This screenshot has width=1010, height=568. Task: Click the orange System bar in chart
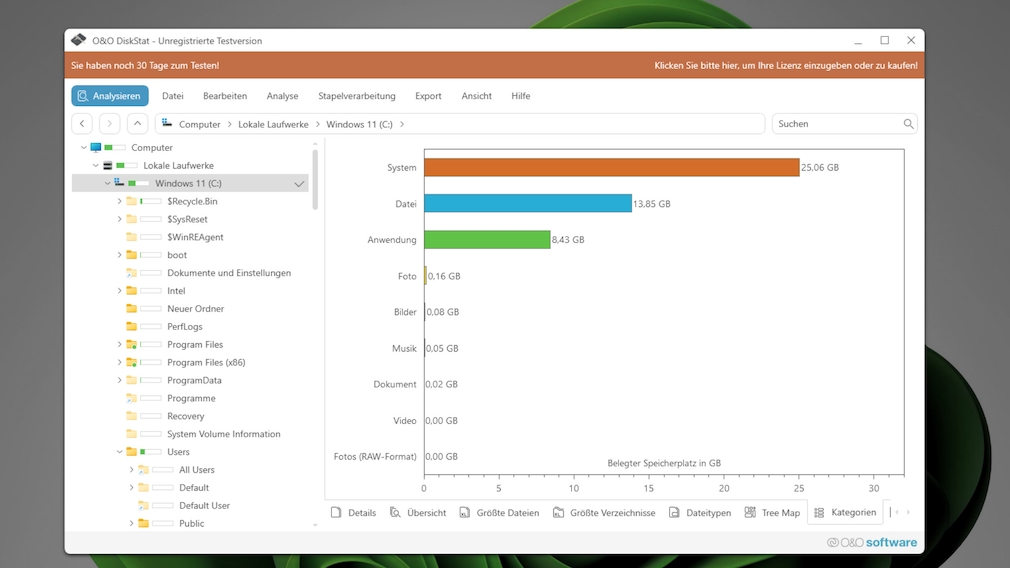(611, 167)
